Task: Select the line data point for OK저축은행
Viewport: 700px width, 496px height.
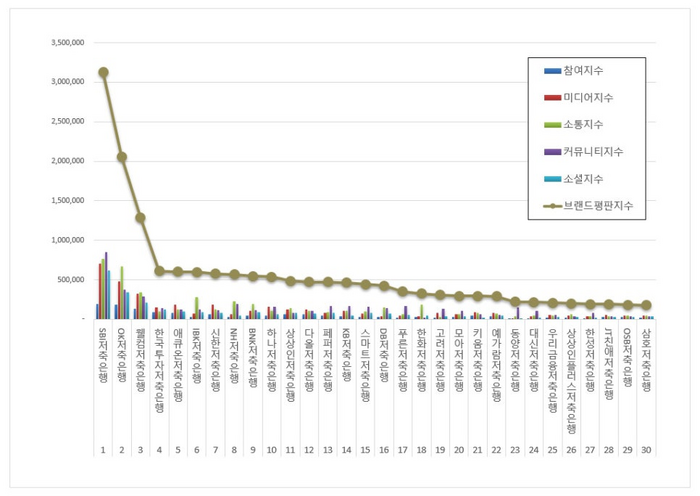Action: [x=122, y=157]
